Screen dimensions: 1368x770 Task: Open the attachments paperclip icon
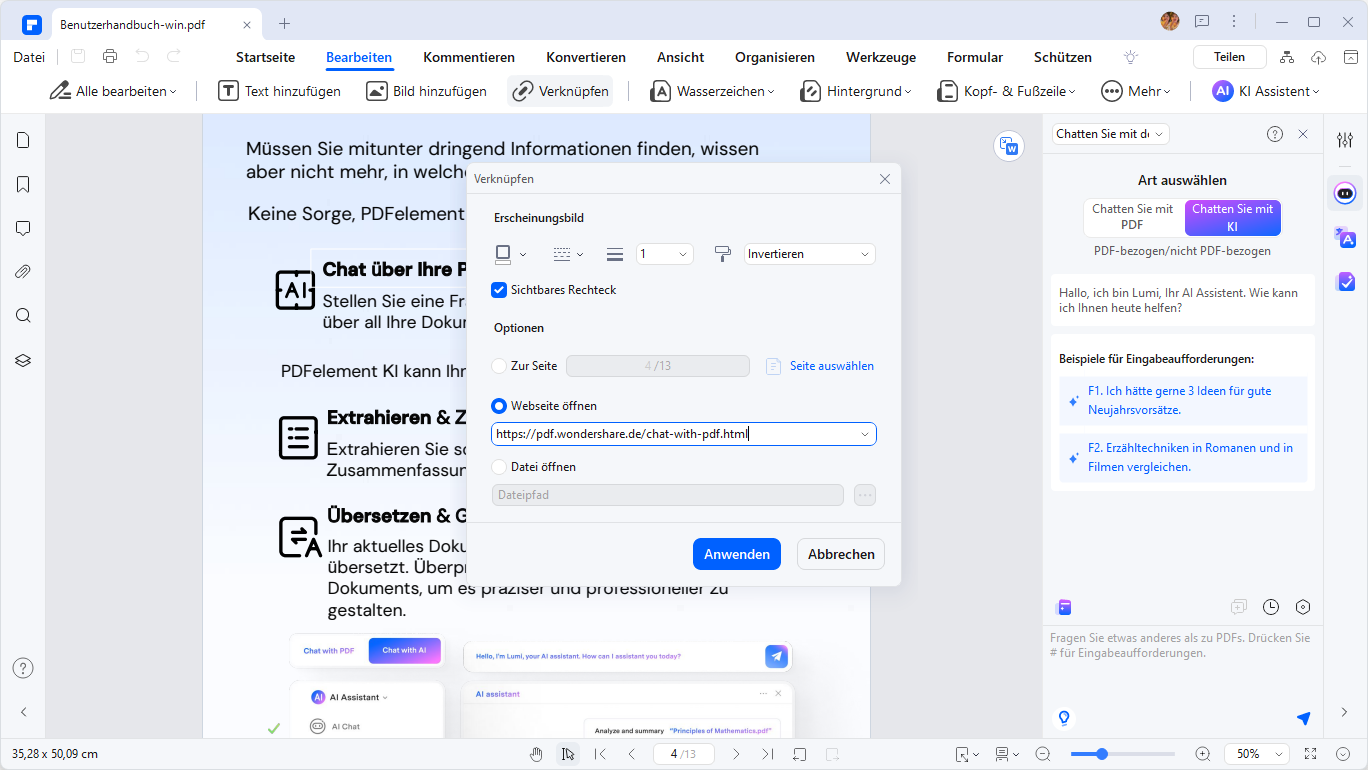click(23, 272)
